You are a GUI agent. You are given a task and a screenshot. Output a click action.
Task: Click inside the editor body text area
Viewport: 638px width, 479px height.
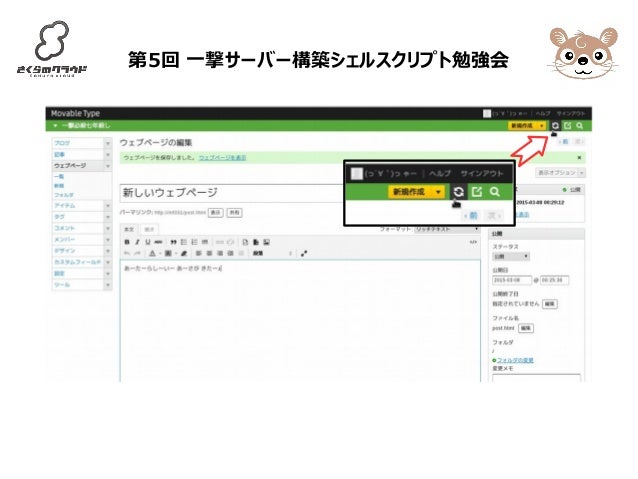point(300,321)
